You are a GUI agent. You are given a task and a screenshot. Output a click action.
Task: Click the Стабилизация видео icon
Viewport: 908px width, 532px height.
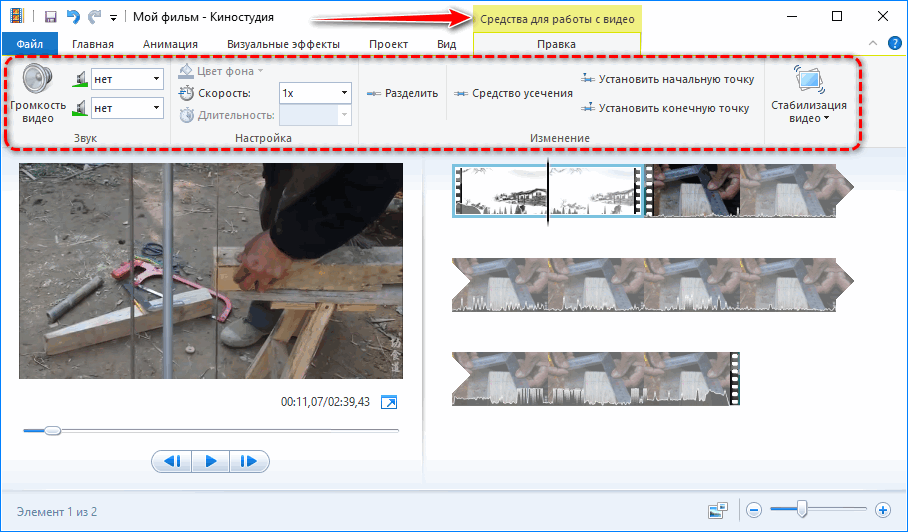click(x=809, y=81)
